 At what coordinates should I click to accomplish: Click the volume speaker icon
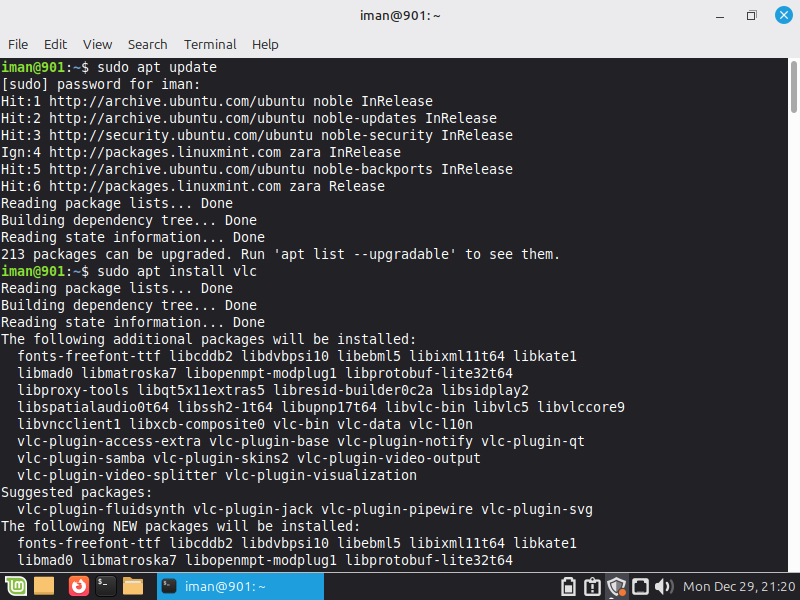(x=664, y=586)
